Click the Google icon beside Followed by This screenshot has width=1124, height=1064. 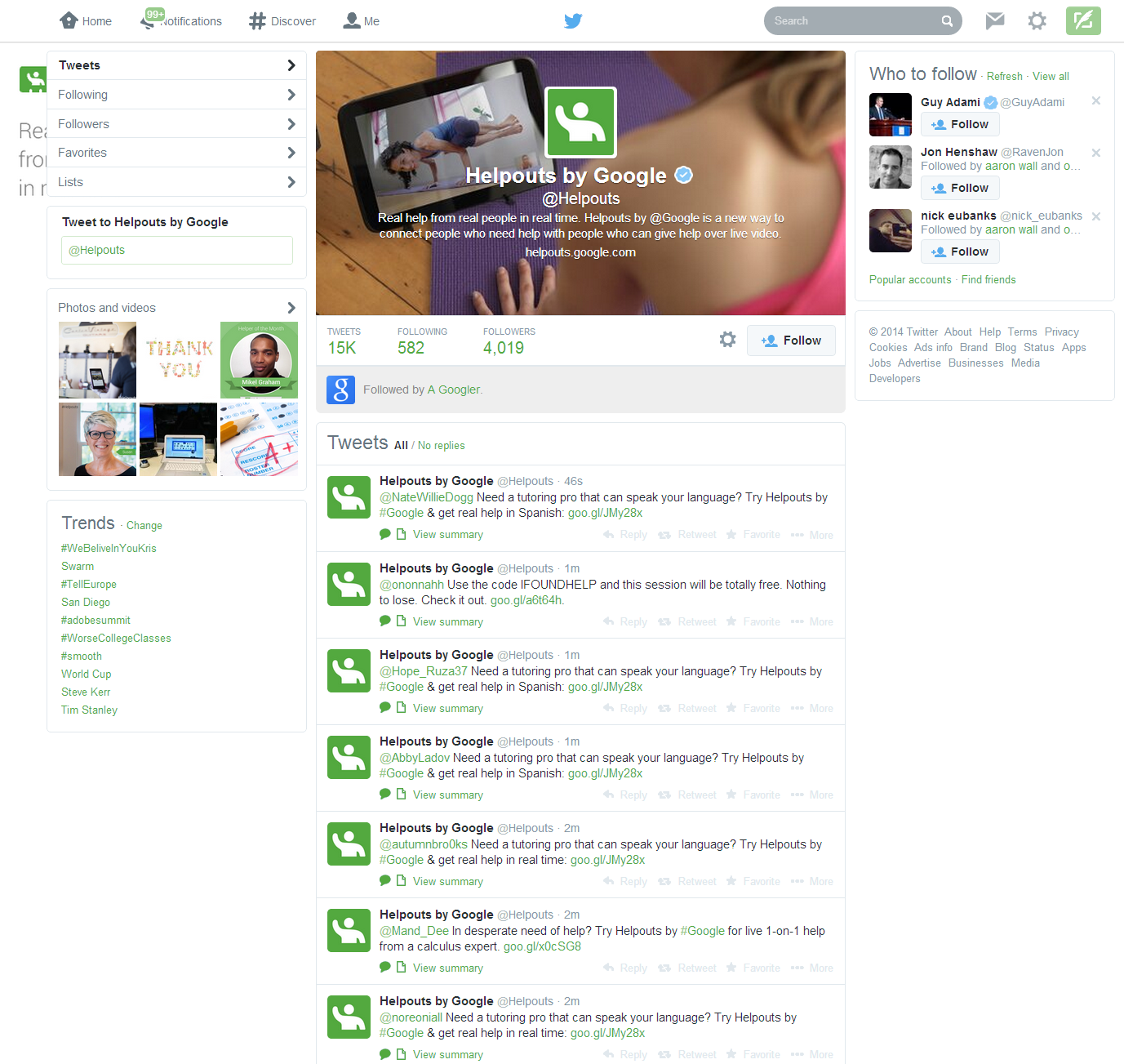(340, 390)
